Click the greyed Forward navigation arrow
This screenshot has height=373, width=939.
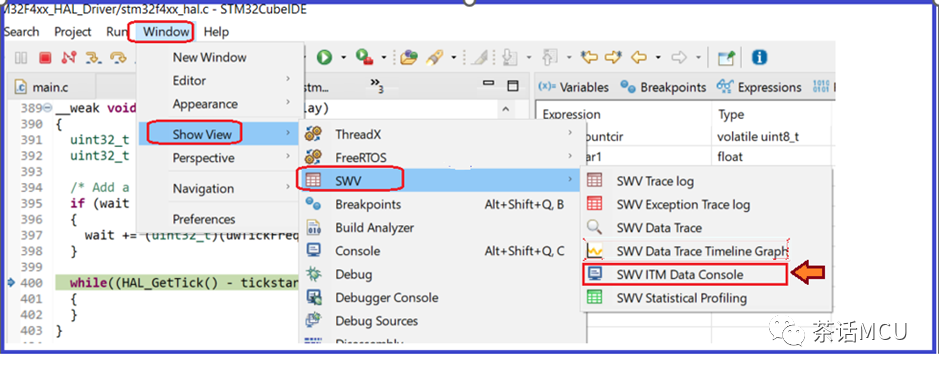coord(679,57)
